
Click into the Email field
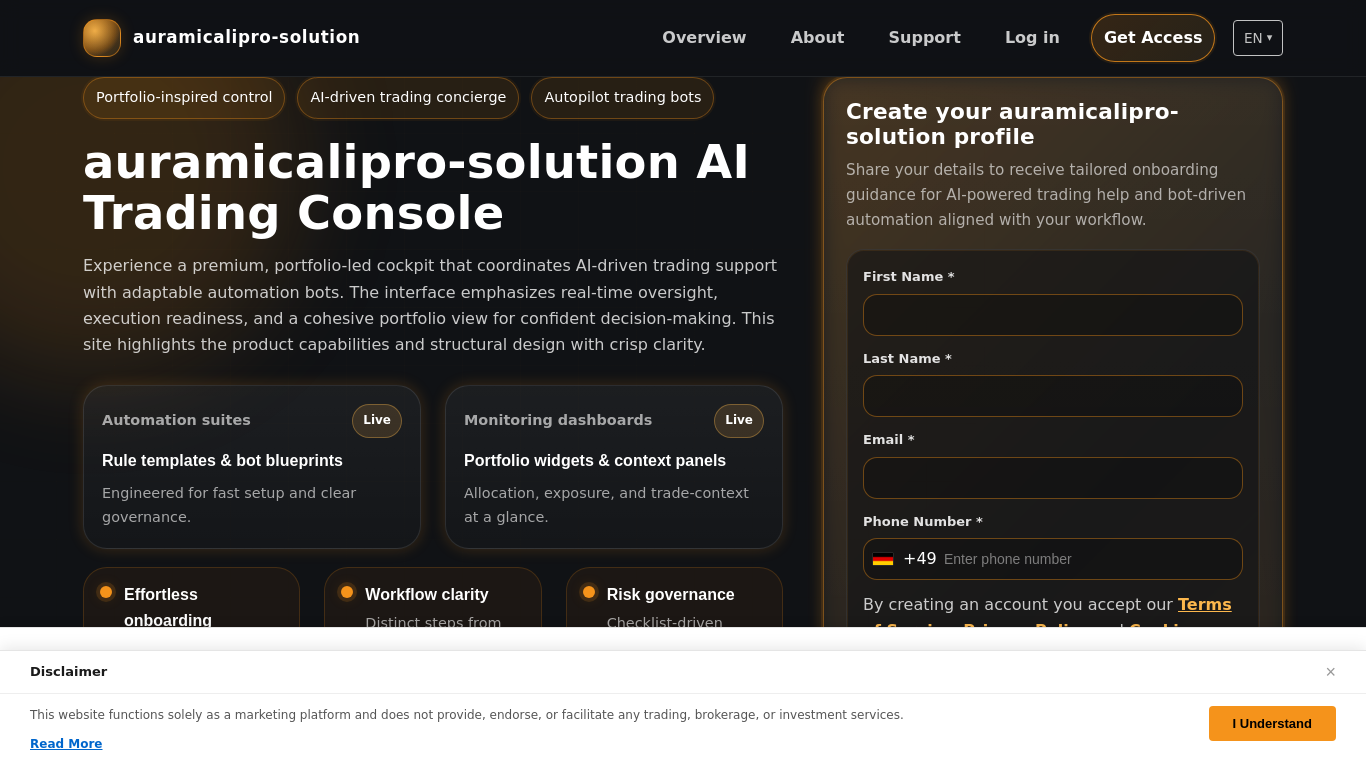[1053, 478]
